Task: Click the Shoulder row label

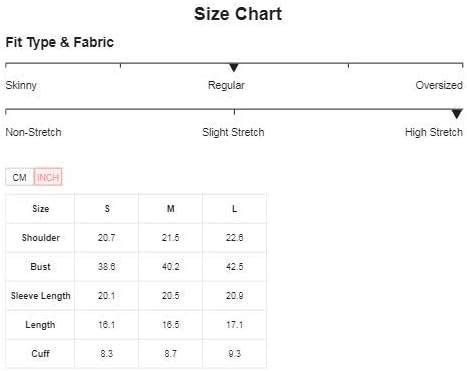Action: click(x=41, y=238)
